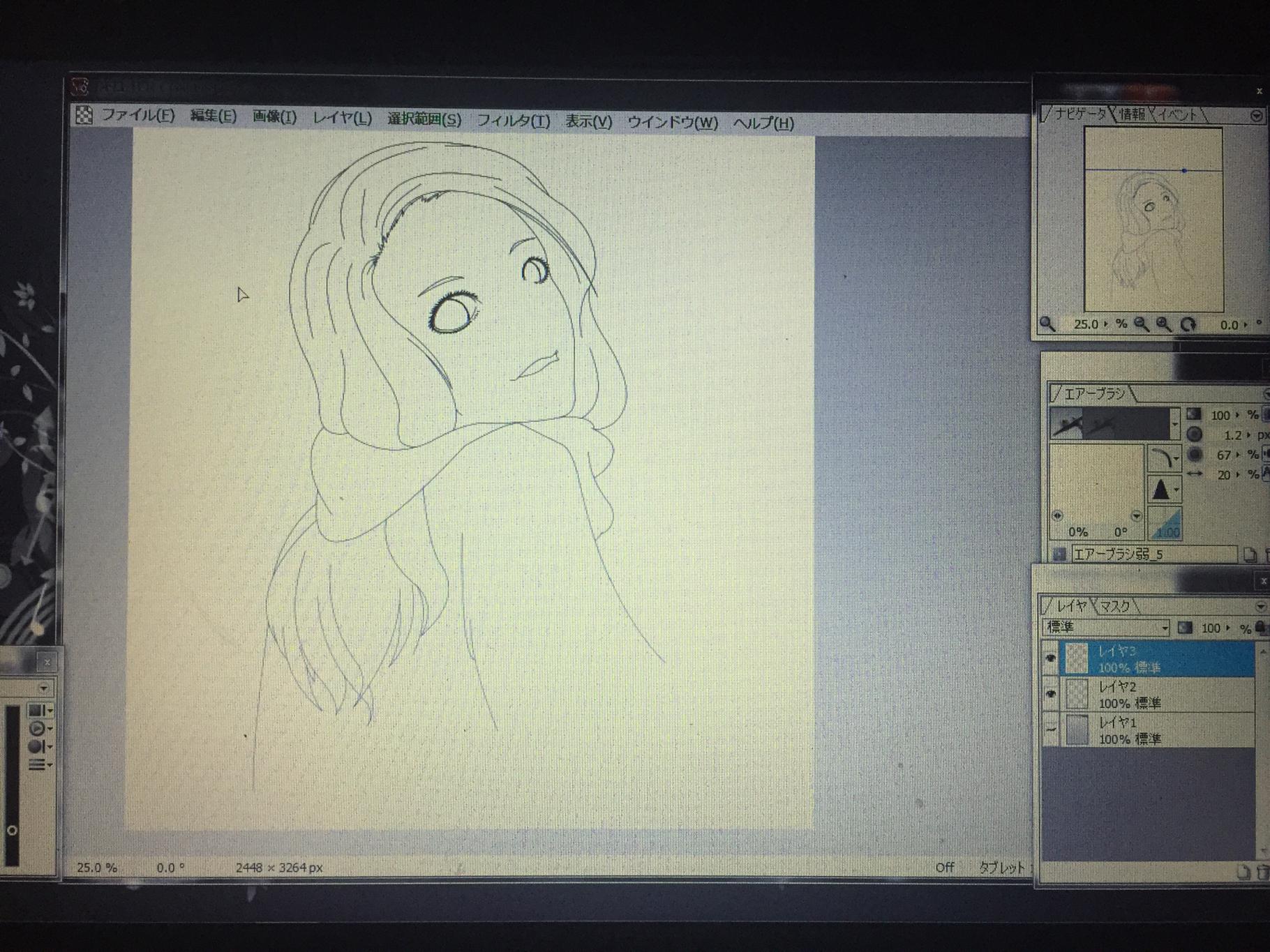The image size is (1270, 952).
Task: Open the brush stroke curve dropdown
Action: (x=1165, y=458)
